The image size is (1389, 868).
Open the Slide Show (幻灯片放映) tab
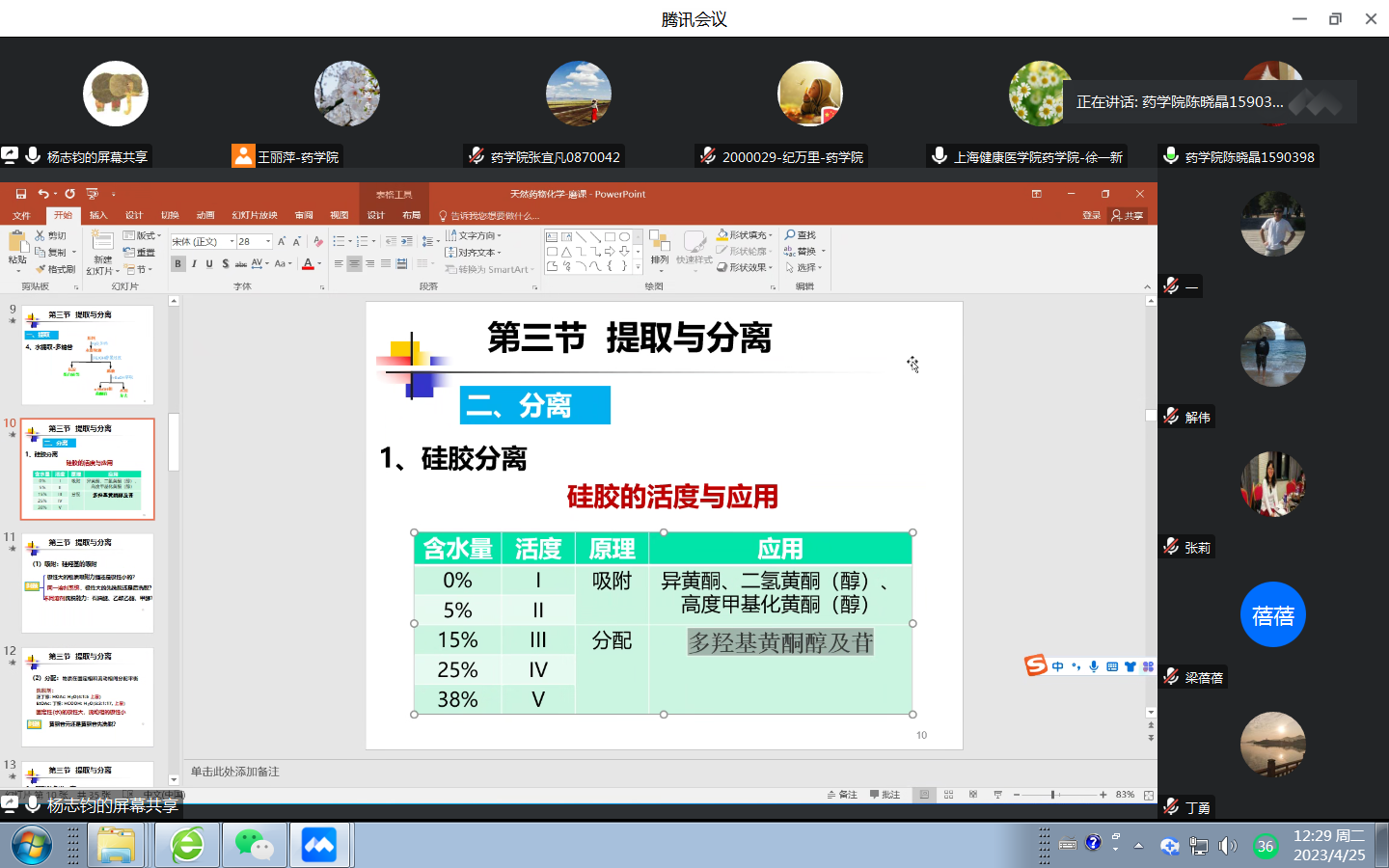click(x=255, y=215)
